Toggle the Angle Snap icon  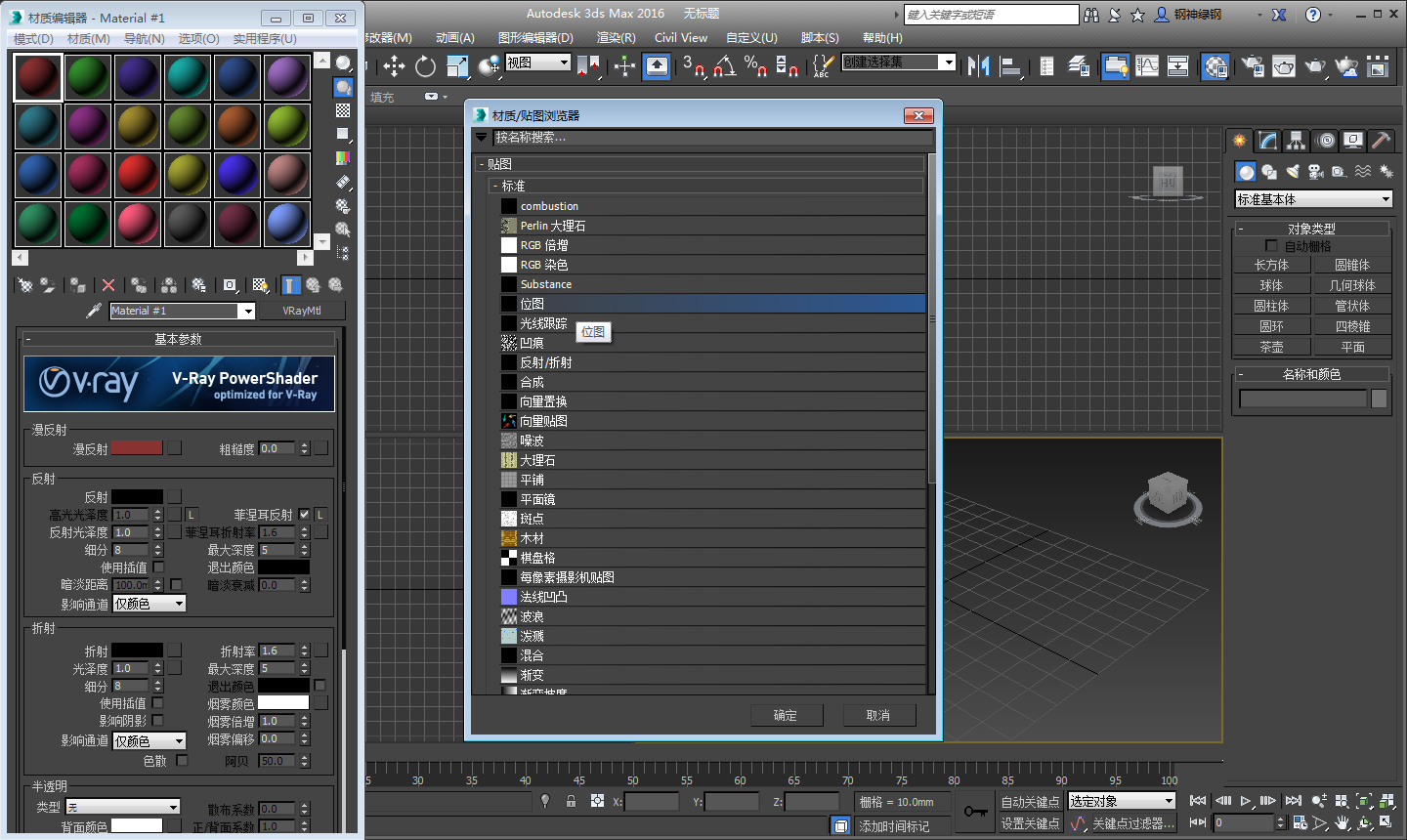click(724, 65)
